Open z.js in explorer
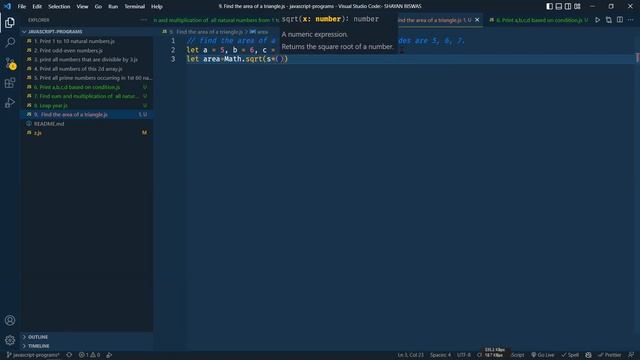Screen dimensions: 640x360 coord(87,133)
